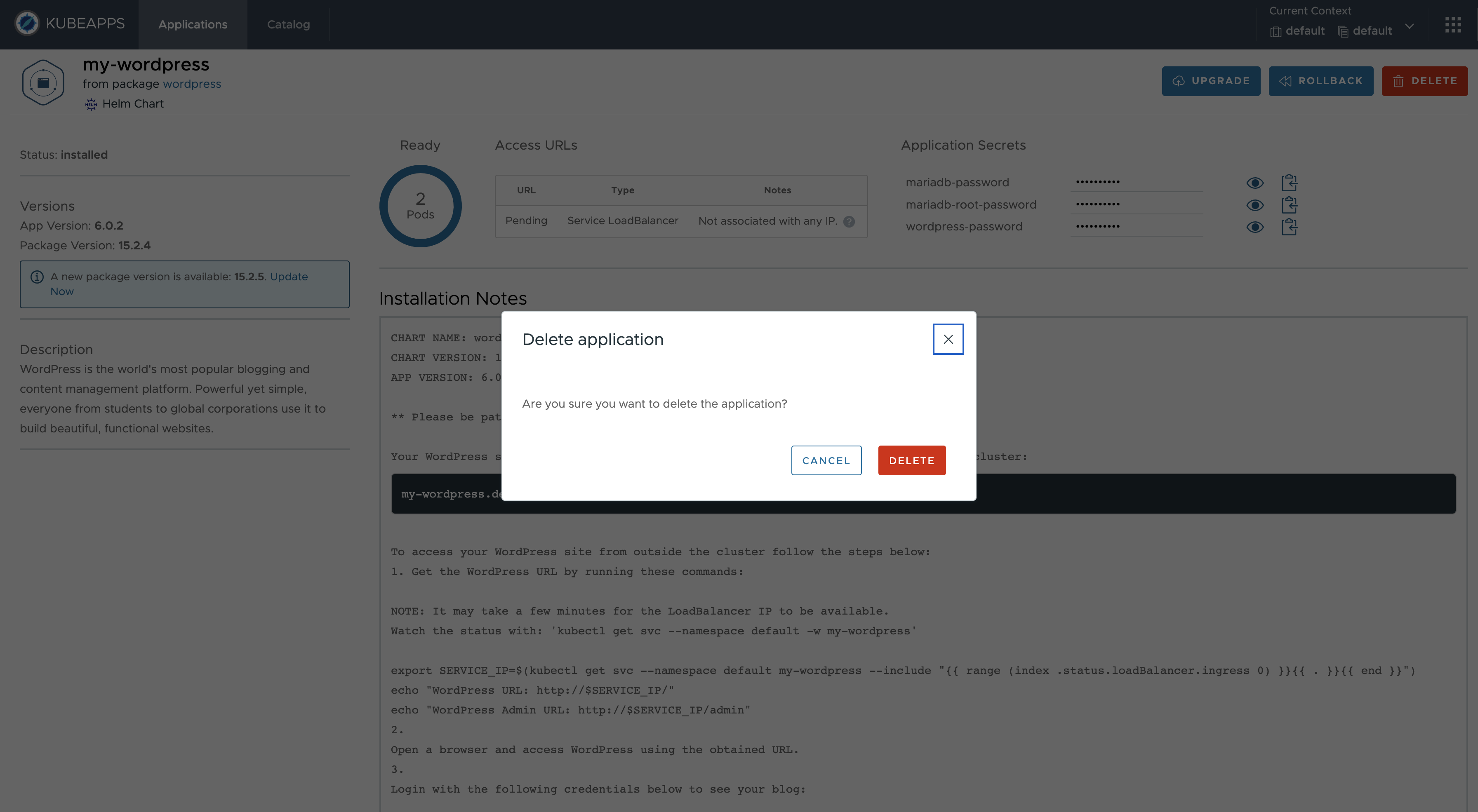This screenshot has width=1478, height=812.
Task: Toggle visibility of mariadb-root-password secret
Action: (x=1255, y=205)
